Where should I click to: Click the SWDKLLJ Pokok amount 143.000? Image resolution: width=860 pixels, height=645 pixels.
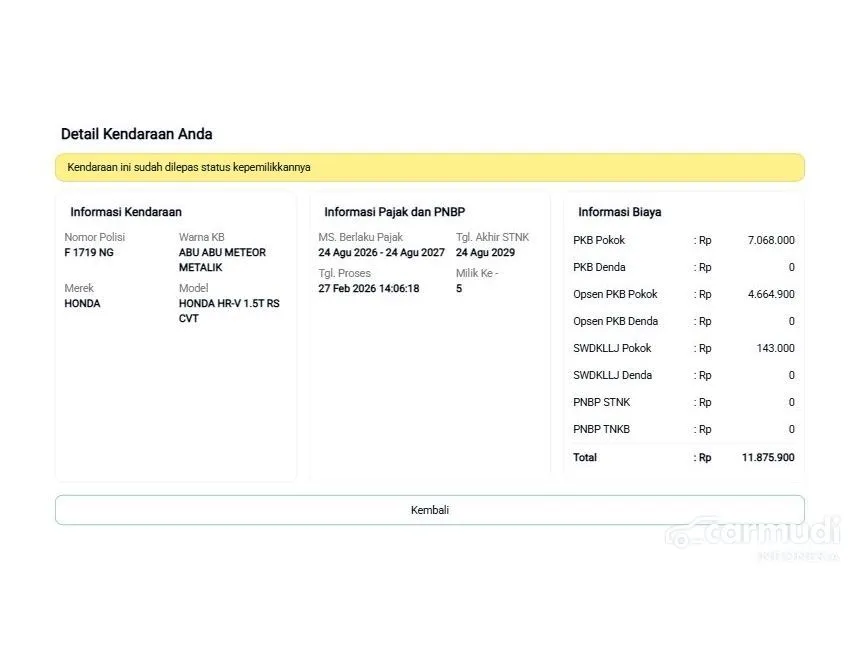[775, 349]
